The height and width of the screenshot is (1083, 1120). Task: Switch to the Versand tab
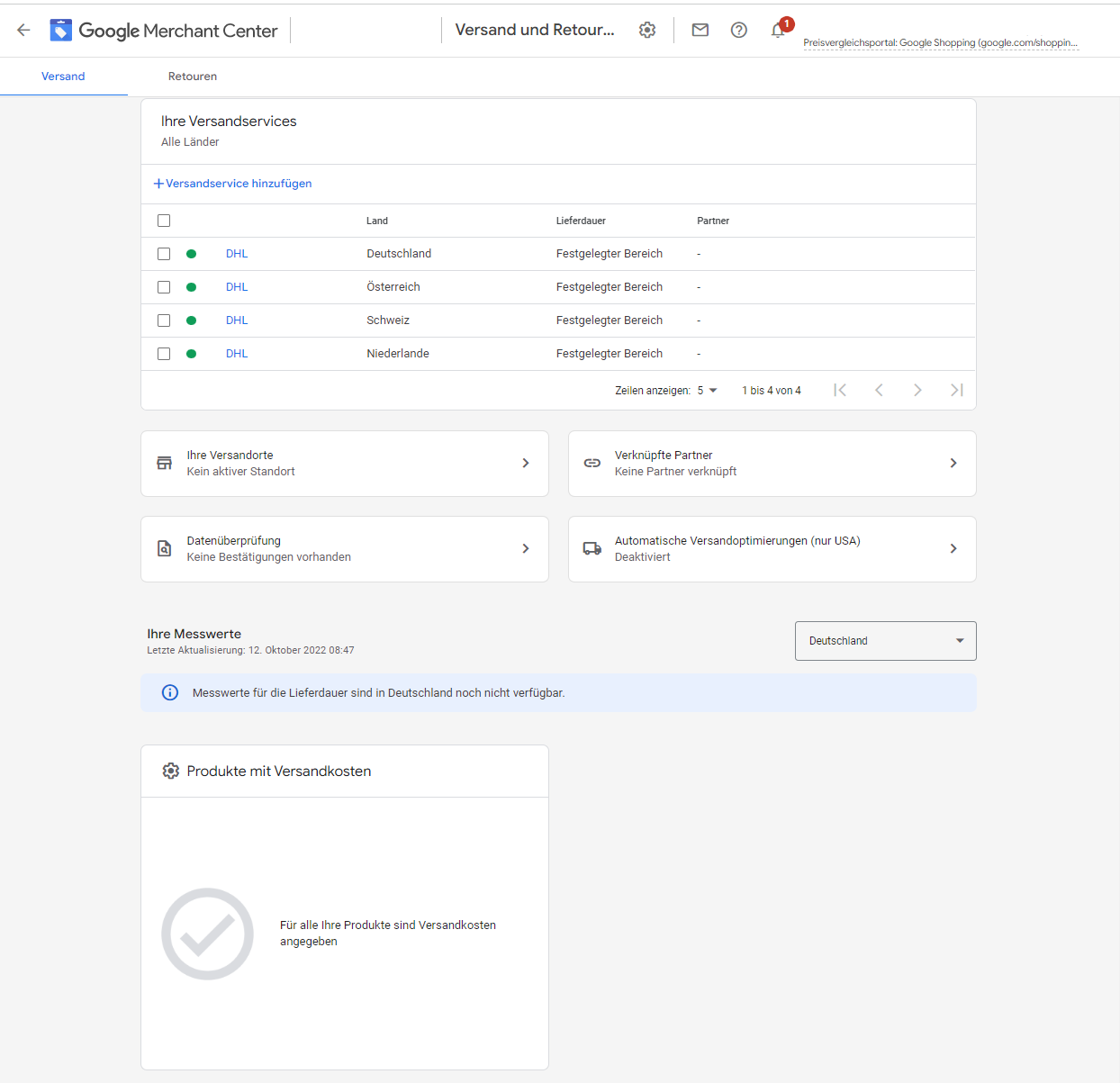point(63,77)
